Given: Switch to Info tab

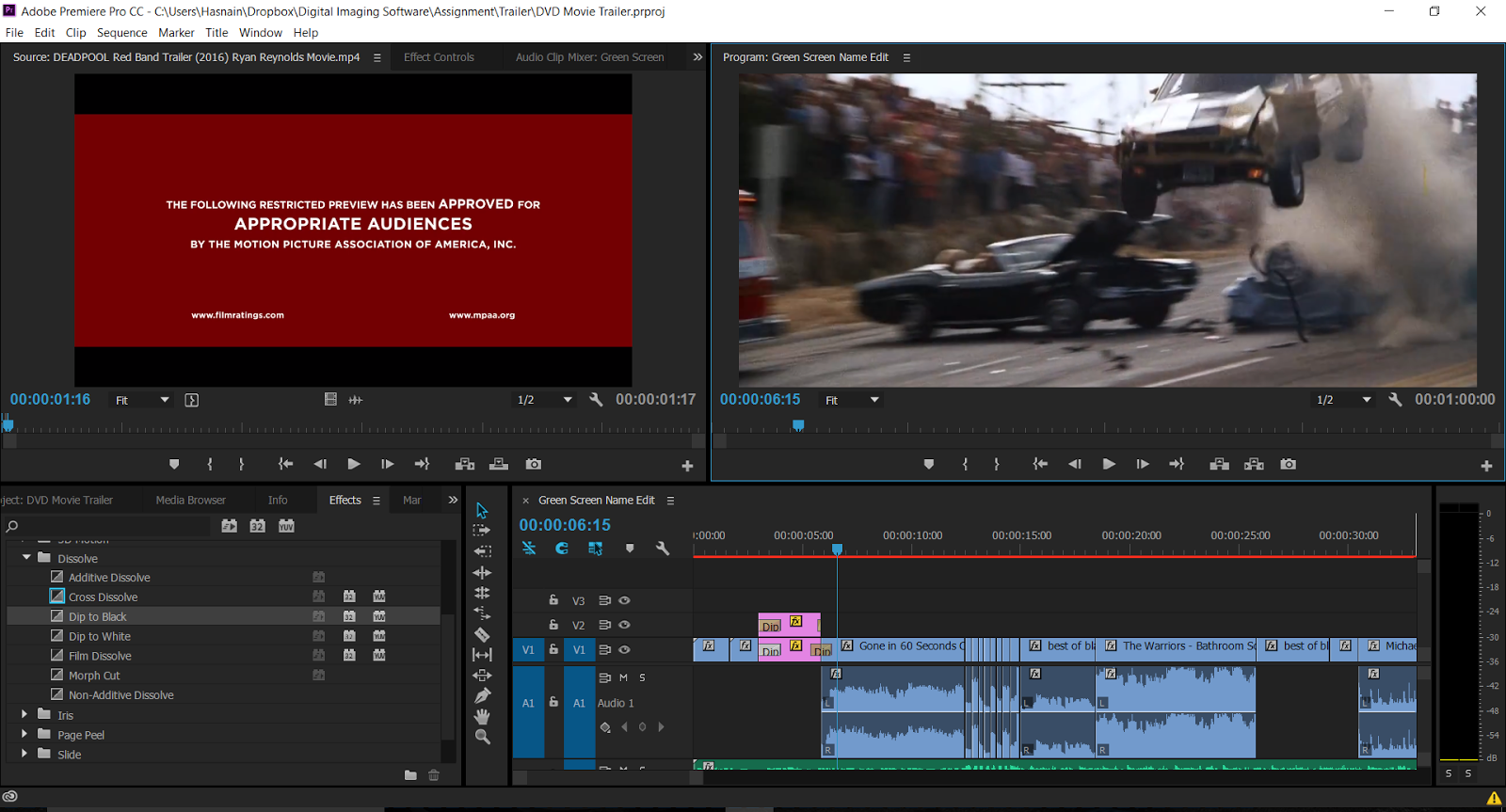Looking at the screenshot, I should 278,501.
